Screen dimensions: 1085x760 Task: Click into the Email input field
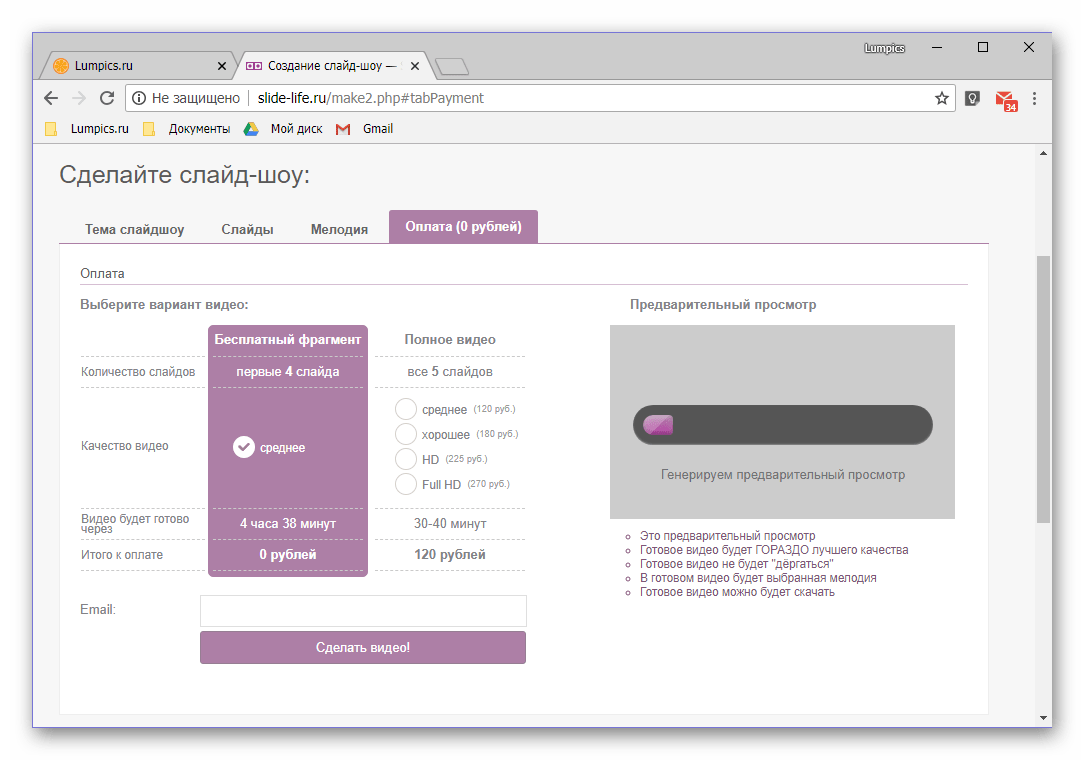[x=363, y=610]
